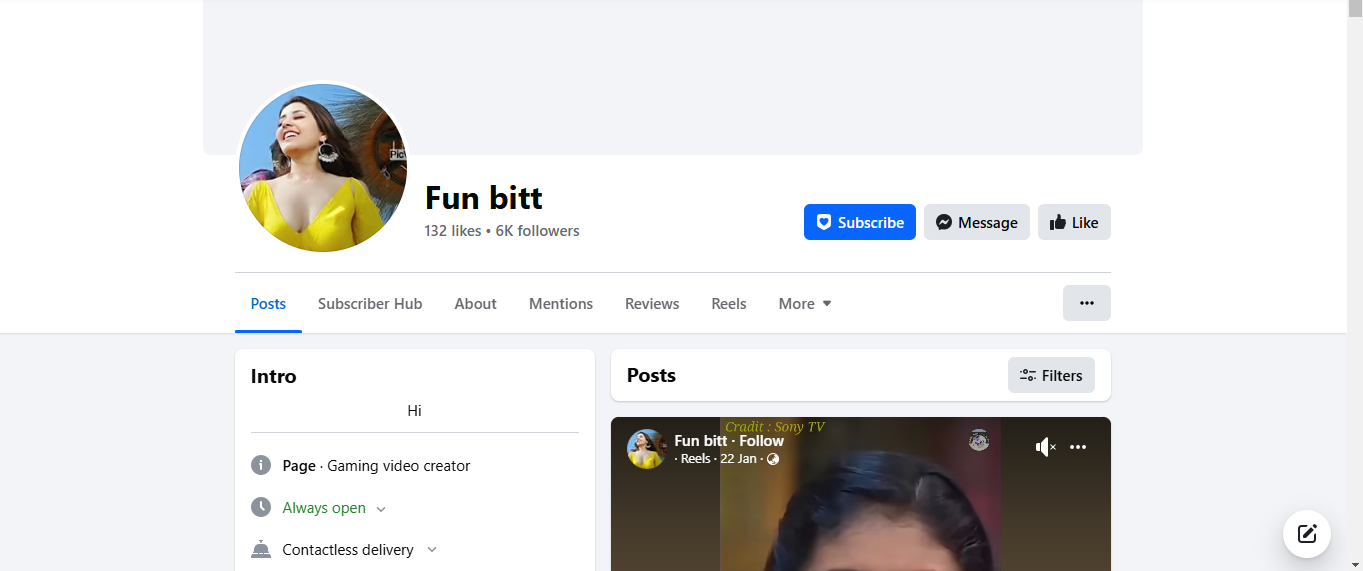Send a message with the Message button

point(977,222)
